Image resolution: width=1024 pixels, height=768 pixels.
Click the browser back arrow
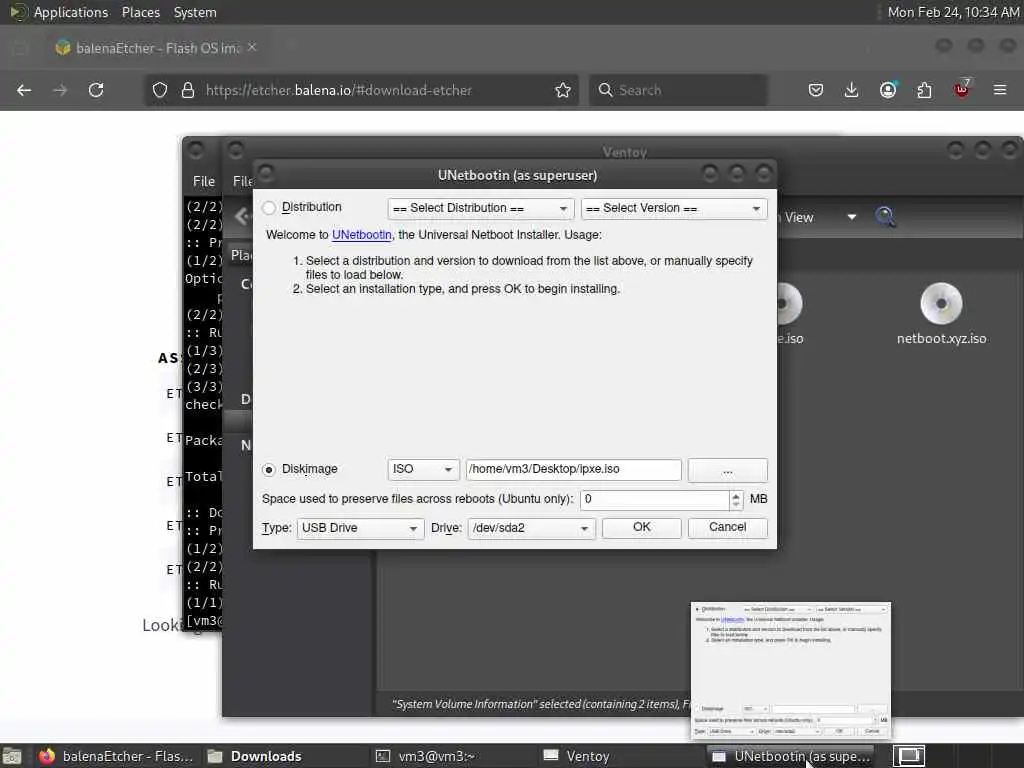coord(24,90)
